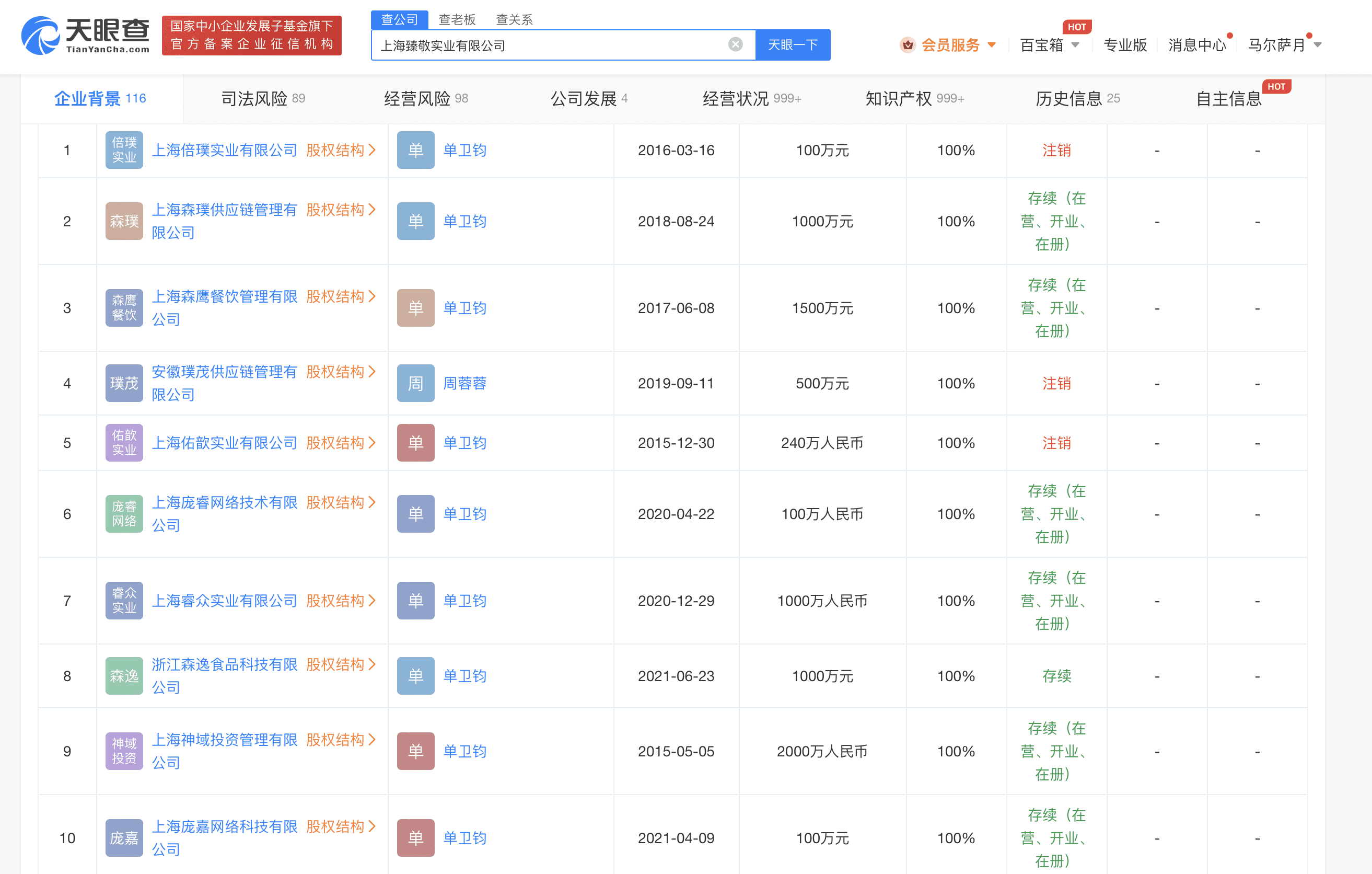Click the 天眼一下 search button
1372x874 pixels.
[x=793, y=44]
